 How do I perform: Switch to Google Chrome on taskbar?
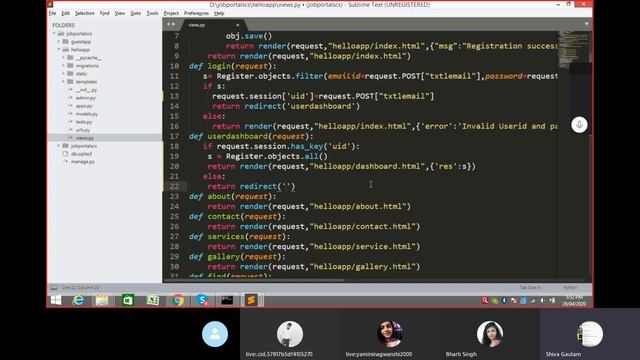pos(178,300)
